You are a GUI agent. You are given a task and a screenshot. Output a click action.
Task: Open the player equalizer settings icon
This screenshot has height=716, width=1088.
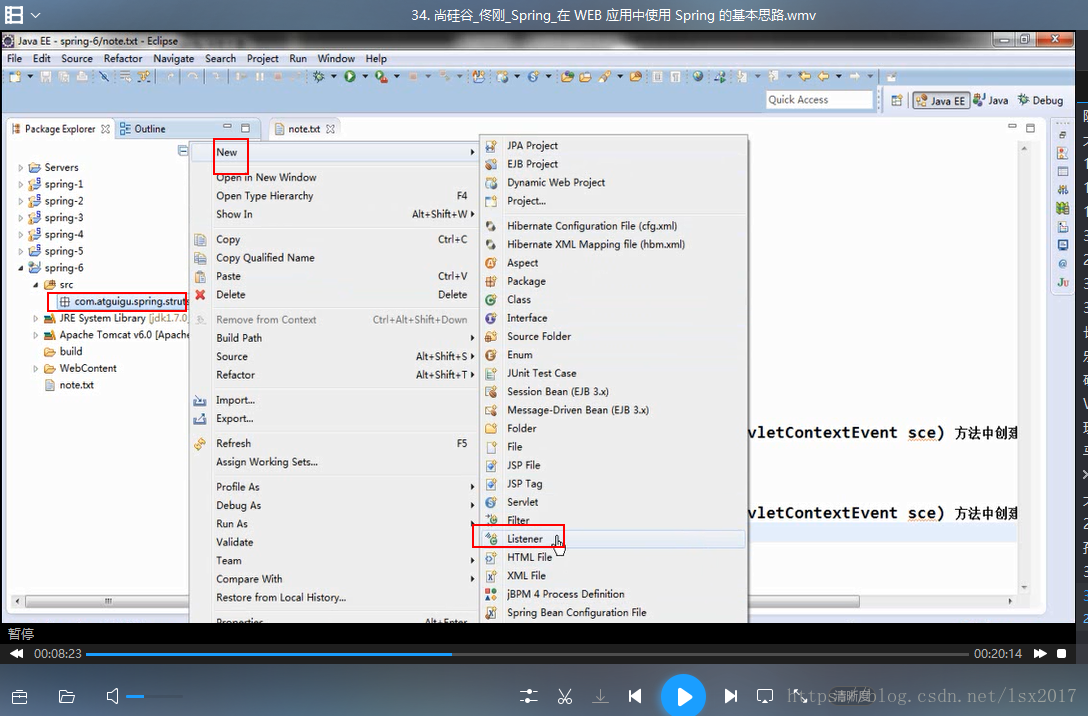click(528, 696)
